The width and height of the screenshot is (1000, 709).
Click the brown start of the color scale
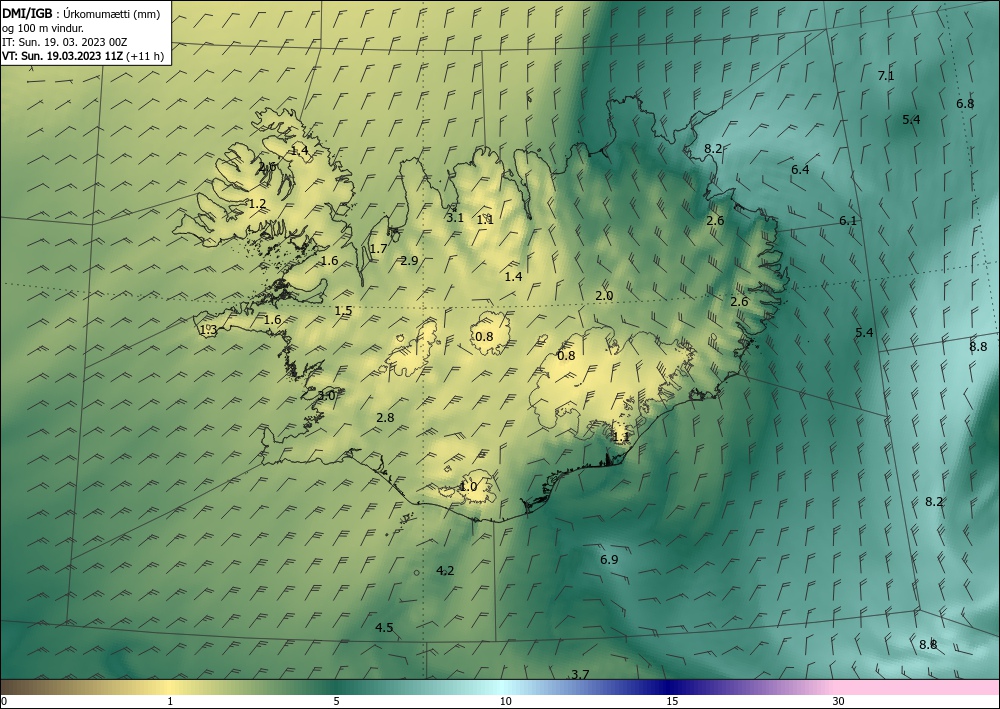click(x=26, y=687)
